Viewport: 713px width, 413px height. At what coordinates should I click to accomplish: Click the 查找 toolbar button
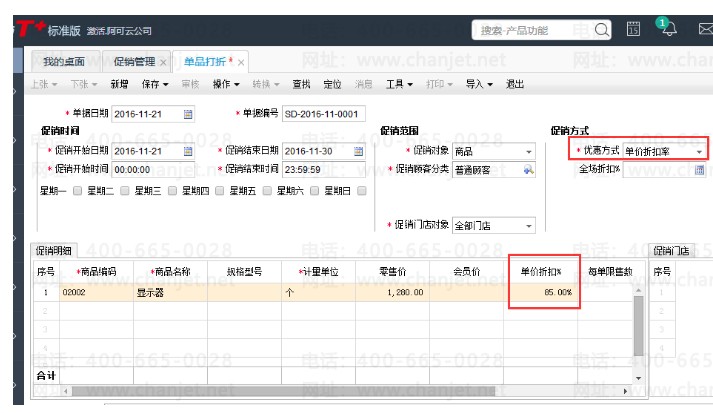pyautogui.click(x=301, y=84)
